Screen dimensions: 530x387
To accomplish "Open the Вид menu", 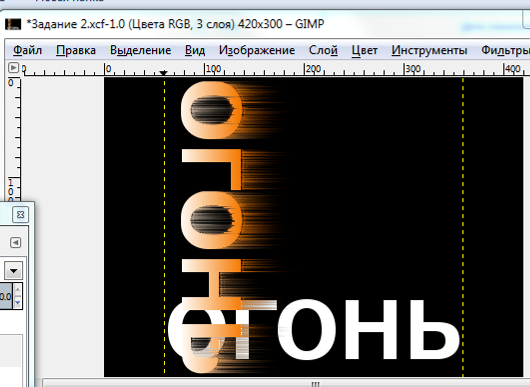I will 195,50.
